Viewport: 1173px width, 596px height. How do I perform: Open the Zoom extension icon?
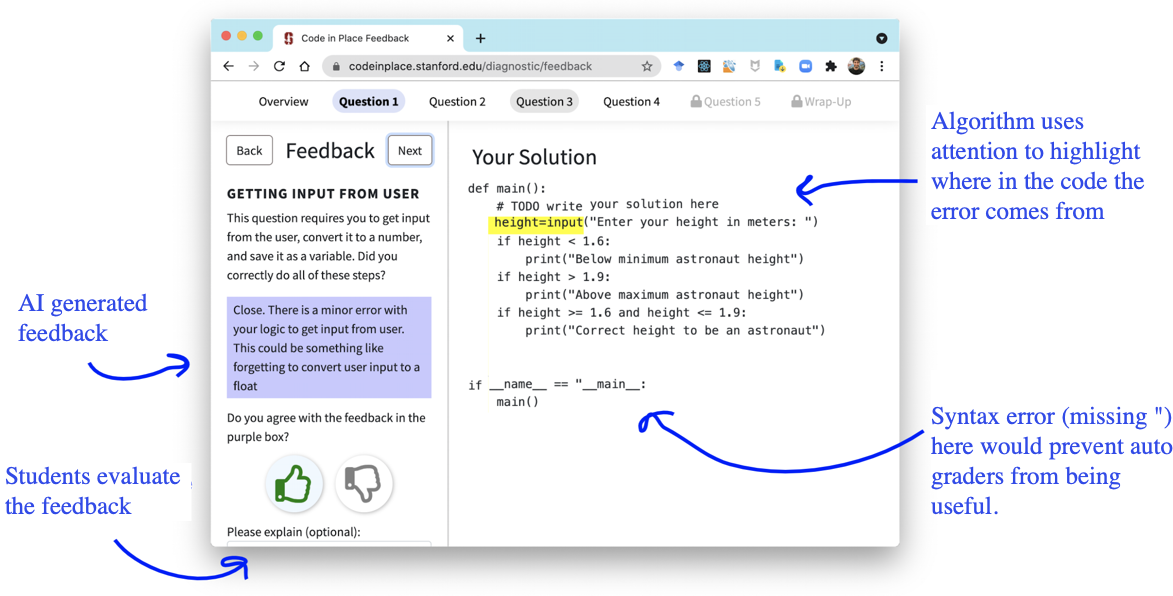(x=805, y=66)
